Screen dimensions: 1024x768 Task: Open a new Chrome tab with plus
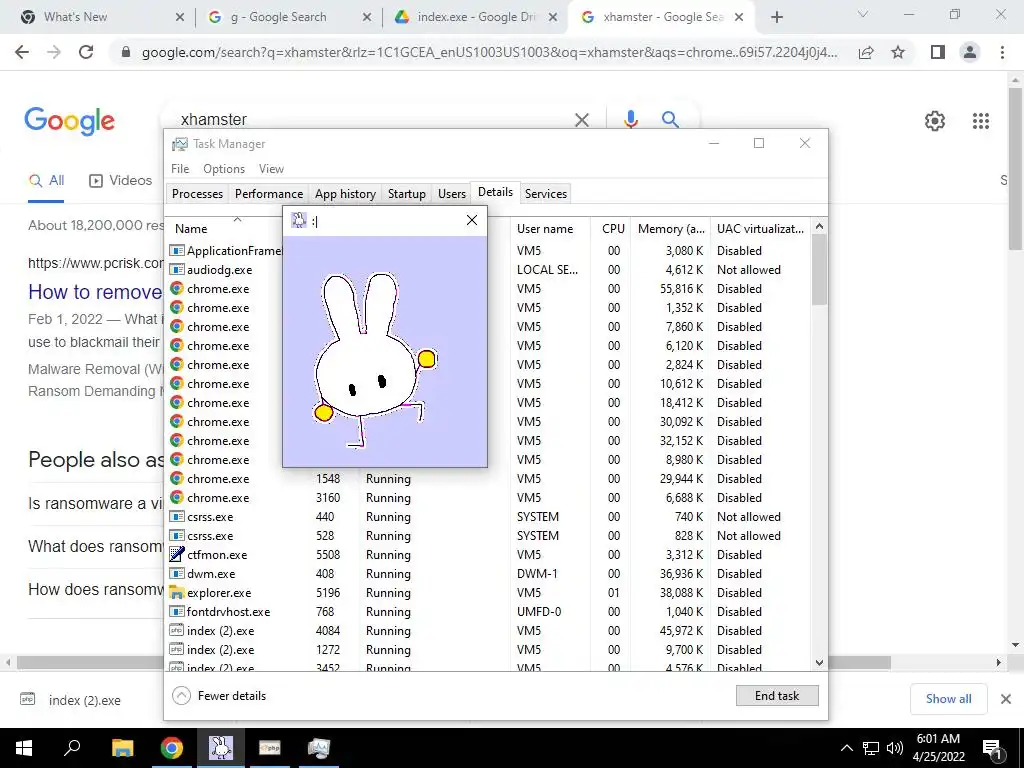[776, 17]
